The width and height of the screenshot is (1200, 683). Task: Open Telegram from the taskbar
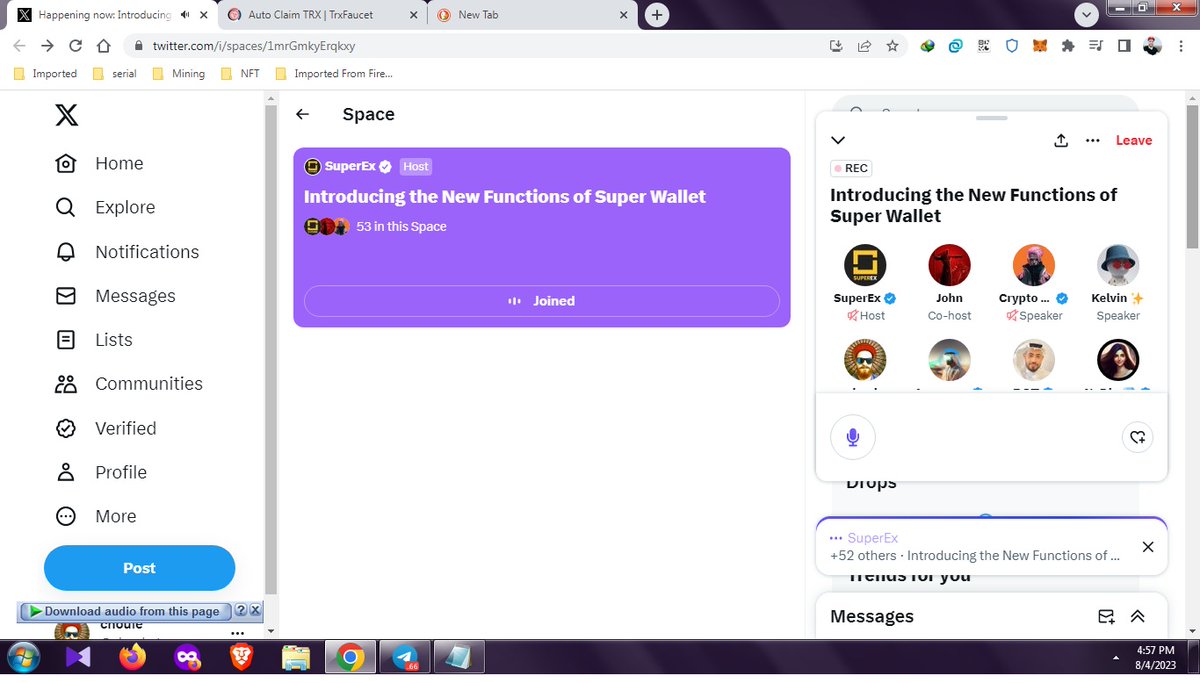click(x=405, y=657)
